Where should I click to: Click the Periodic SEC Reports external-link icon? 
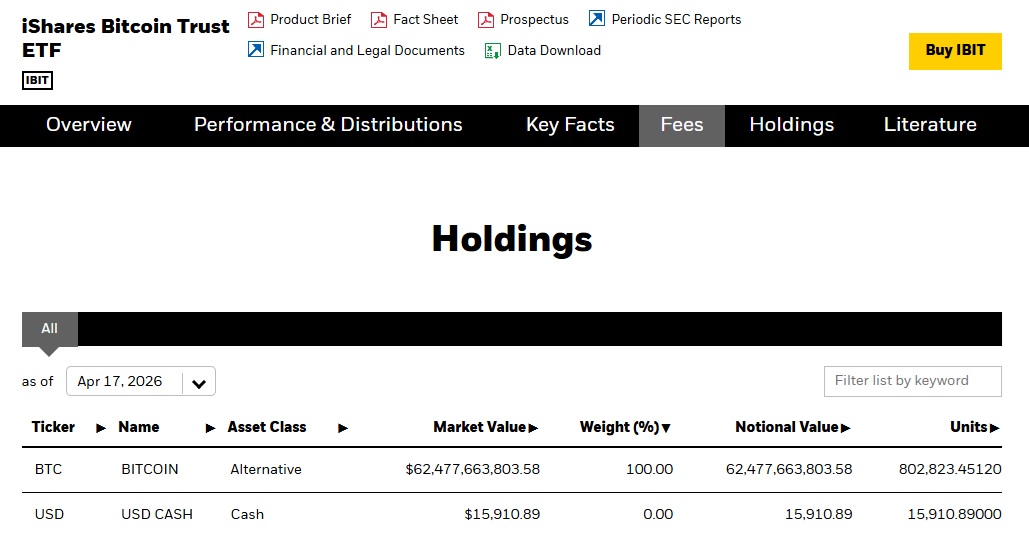[x=597, y=19]
